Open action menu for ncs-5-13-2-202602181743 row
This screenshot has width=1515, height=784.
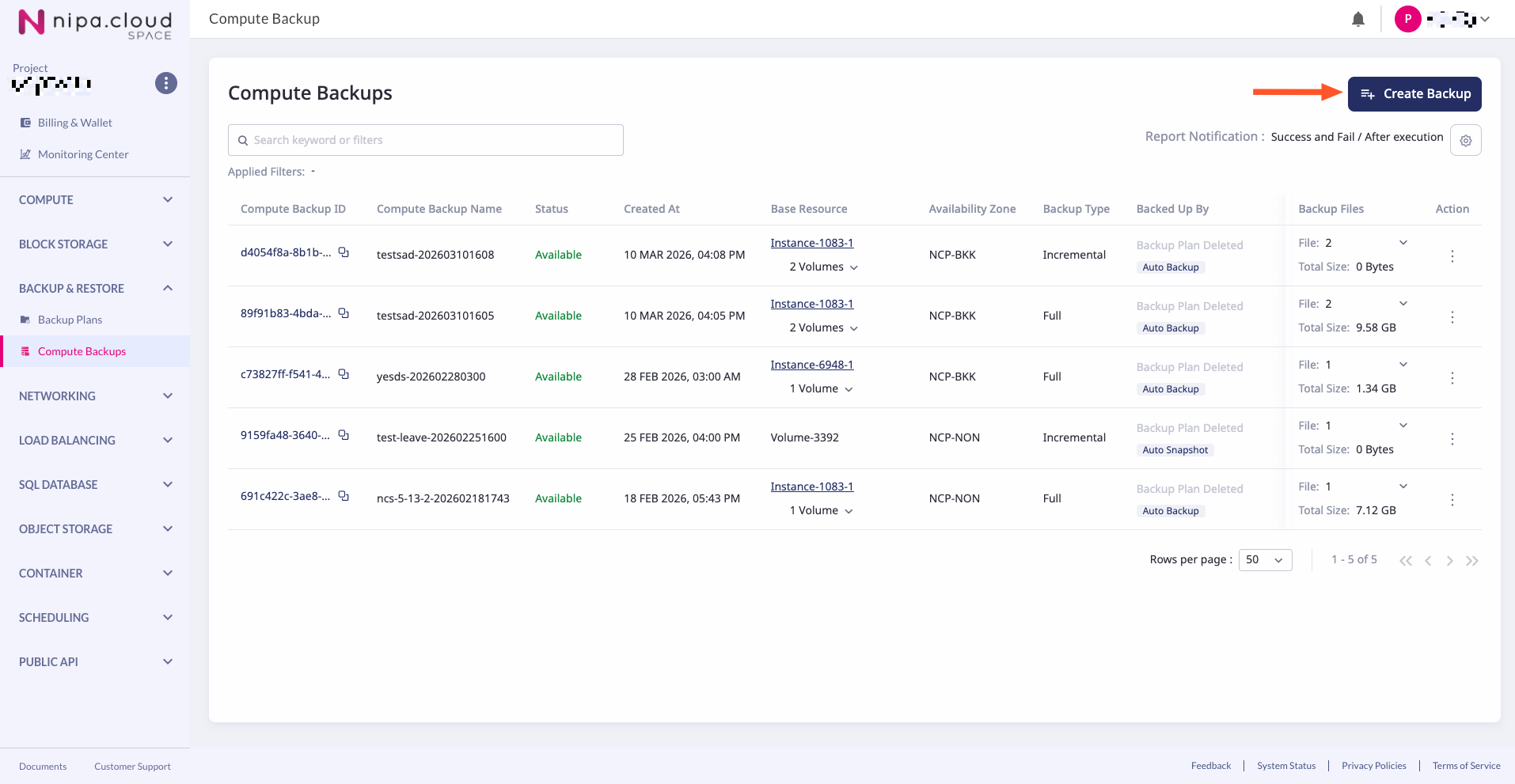click(x=1452, y=500)
